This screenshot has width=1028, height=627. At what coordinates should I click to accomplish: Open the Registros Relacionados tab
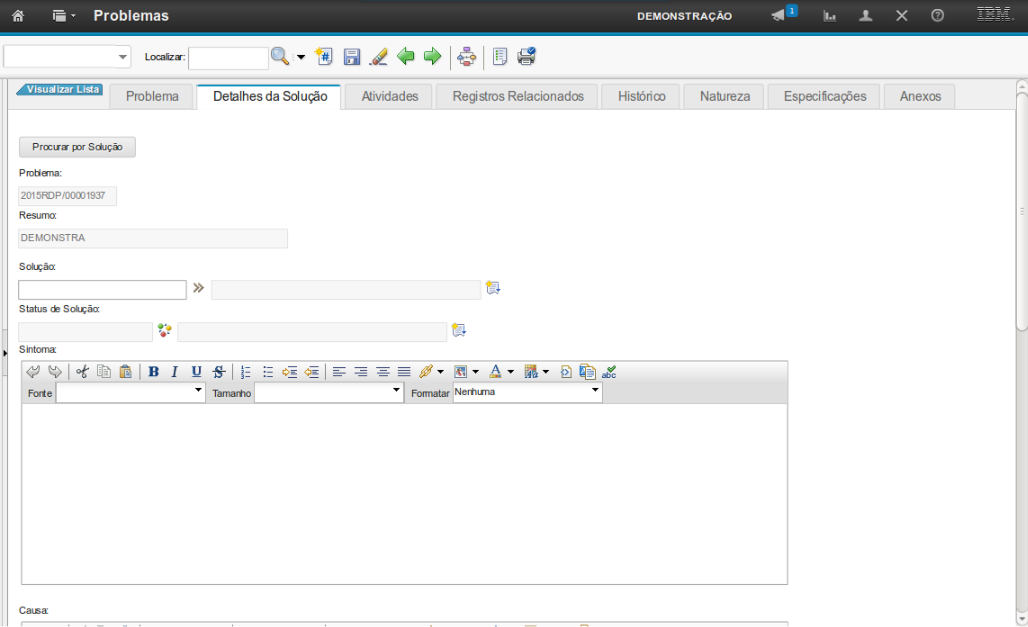pos(517,97)
